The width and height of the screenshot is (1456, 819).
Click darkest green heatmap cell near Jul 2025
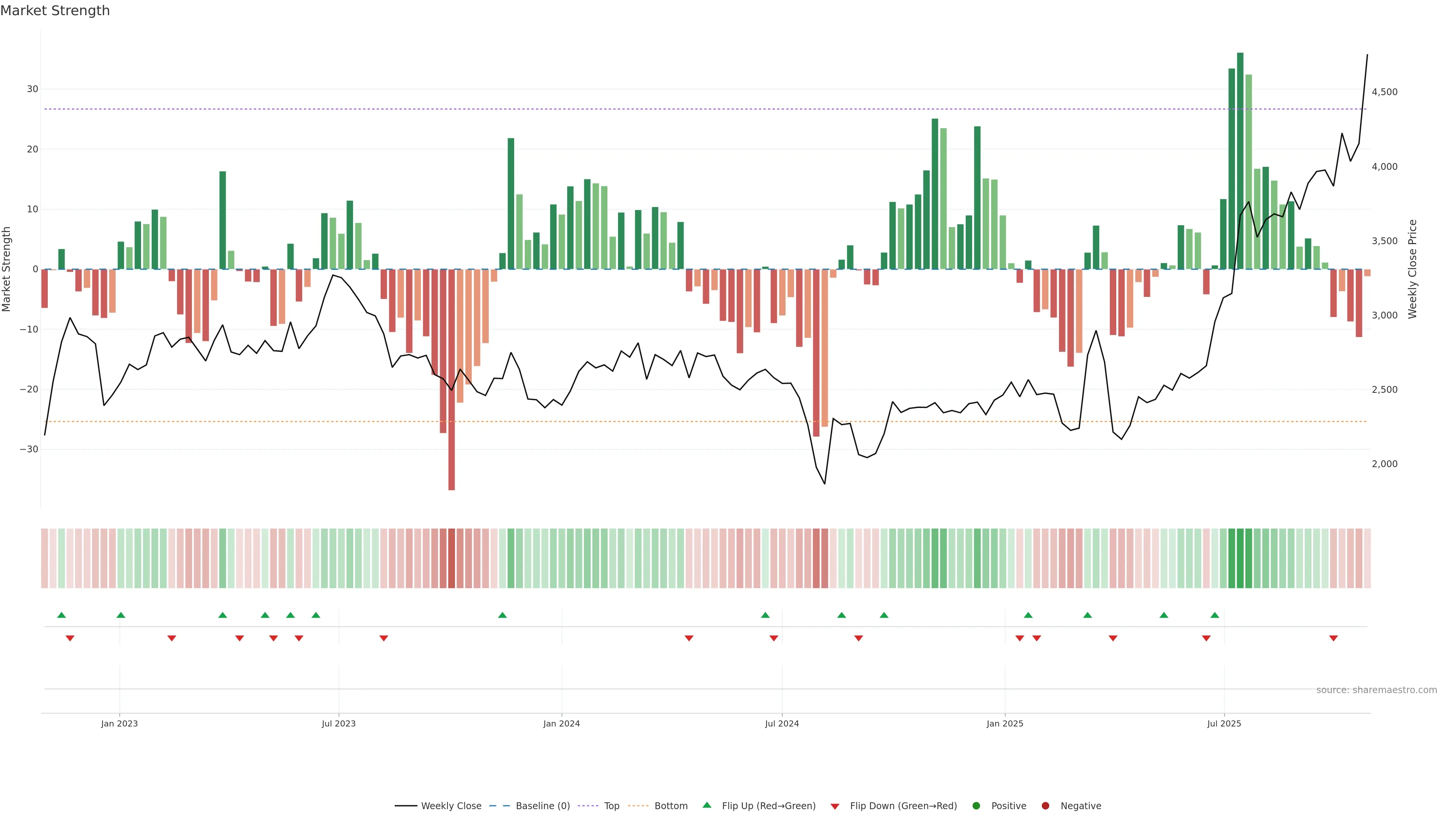1240,559
